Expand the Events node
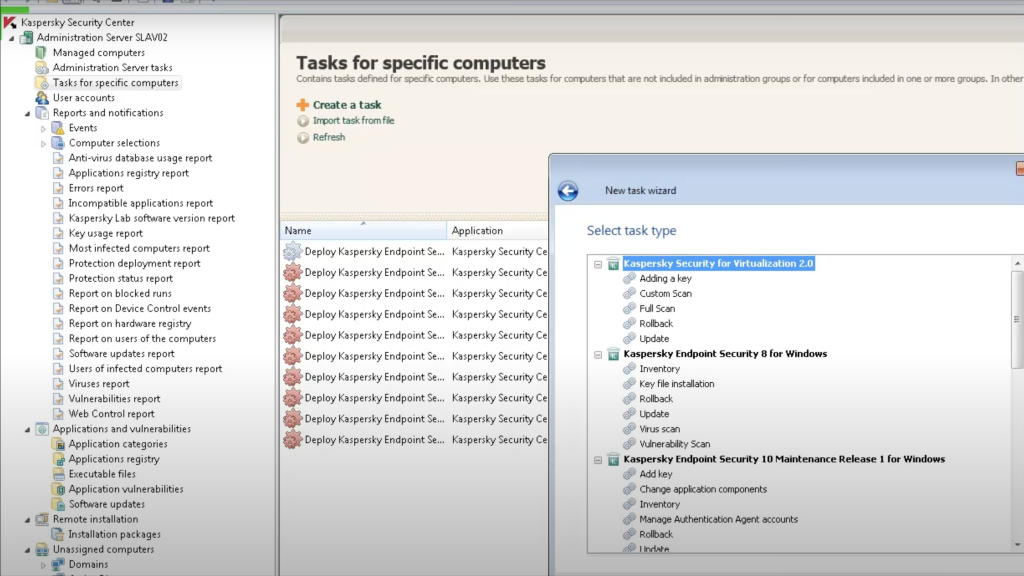 [x=43, y=128]
